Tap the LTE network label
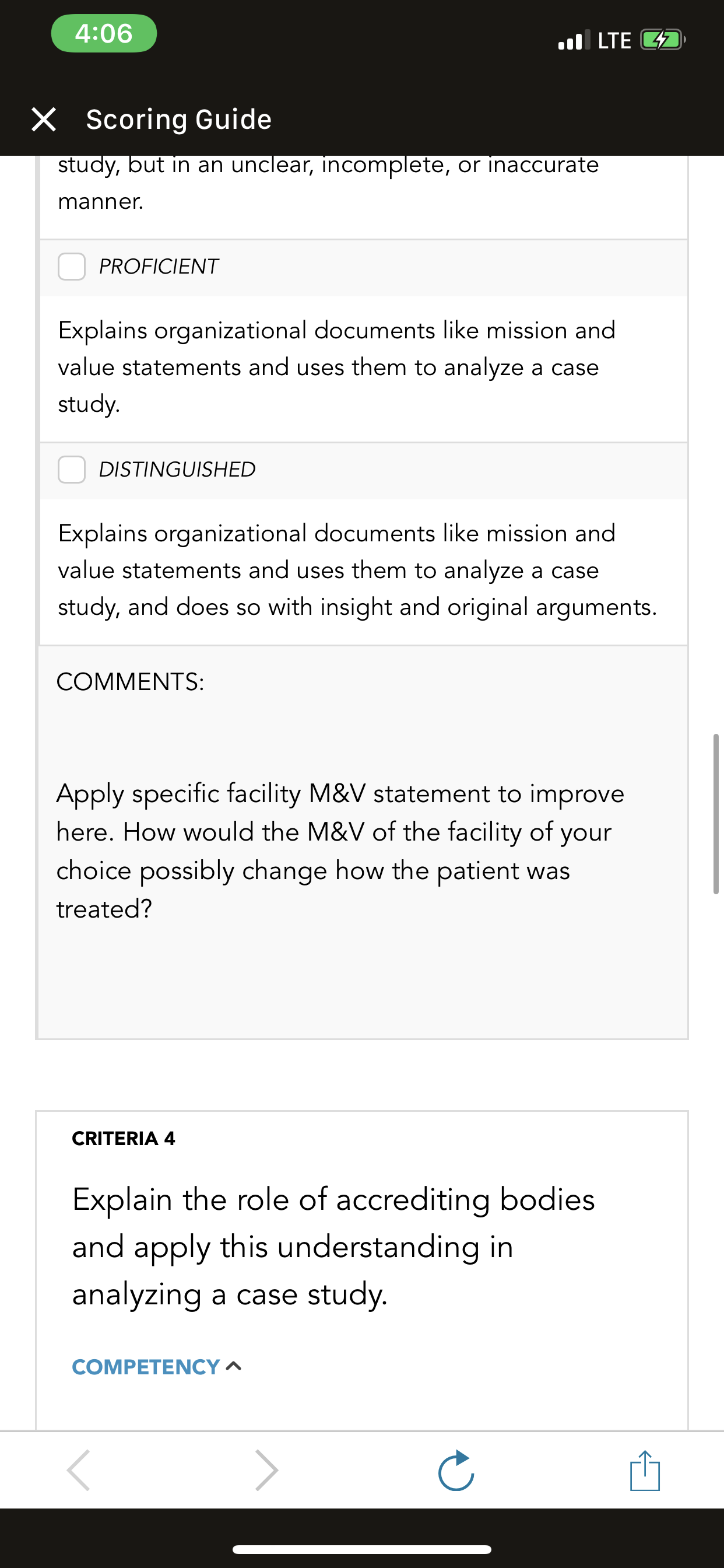 [x=614, y=40]
